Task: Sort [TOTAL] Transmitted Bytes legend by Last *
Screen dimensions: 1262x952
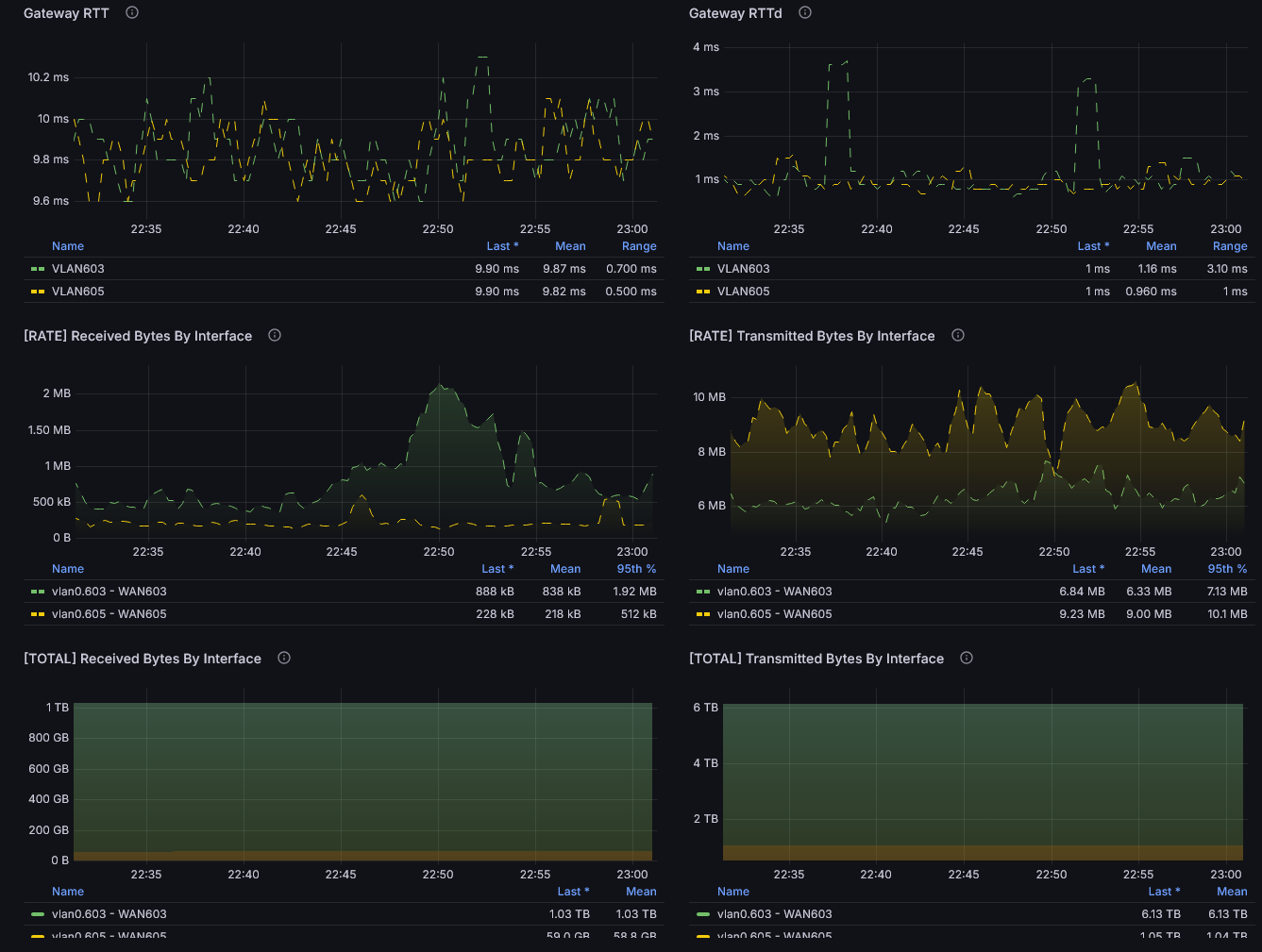Action: click(x=1164, y=892)
